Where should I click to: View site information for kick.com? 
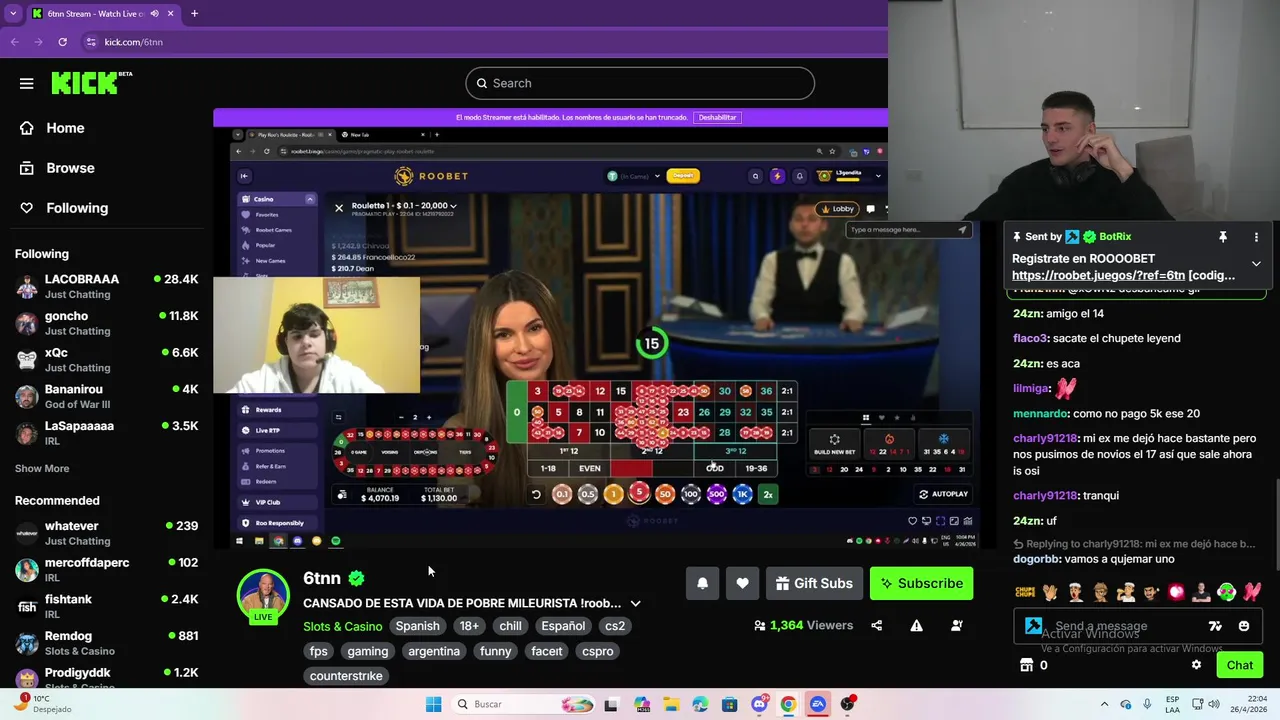click(91, 42)
